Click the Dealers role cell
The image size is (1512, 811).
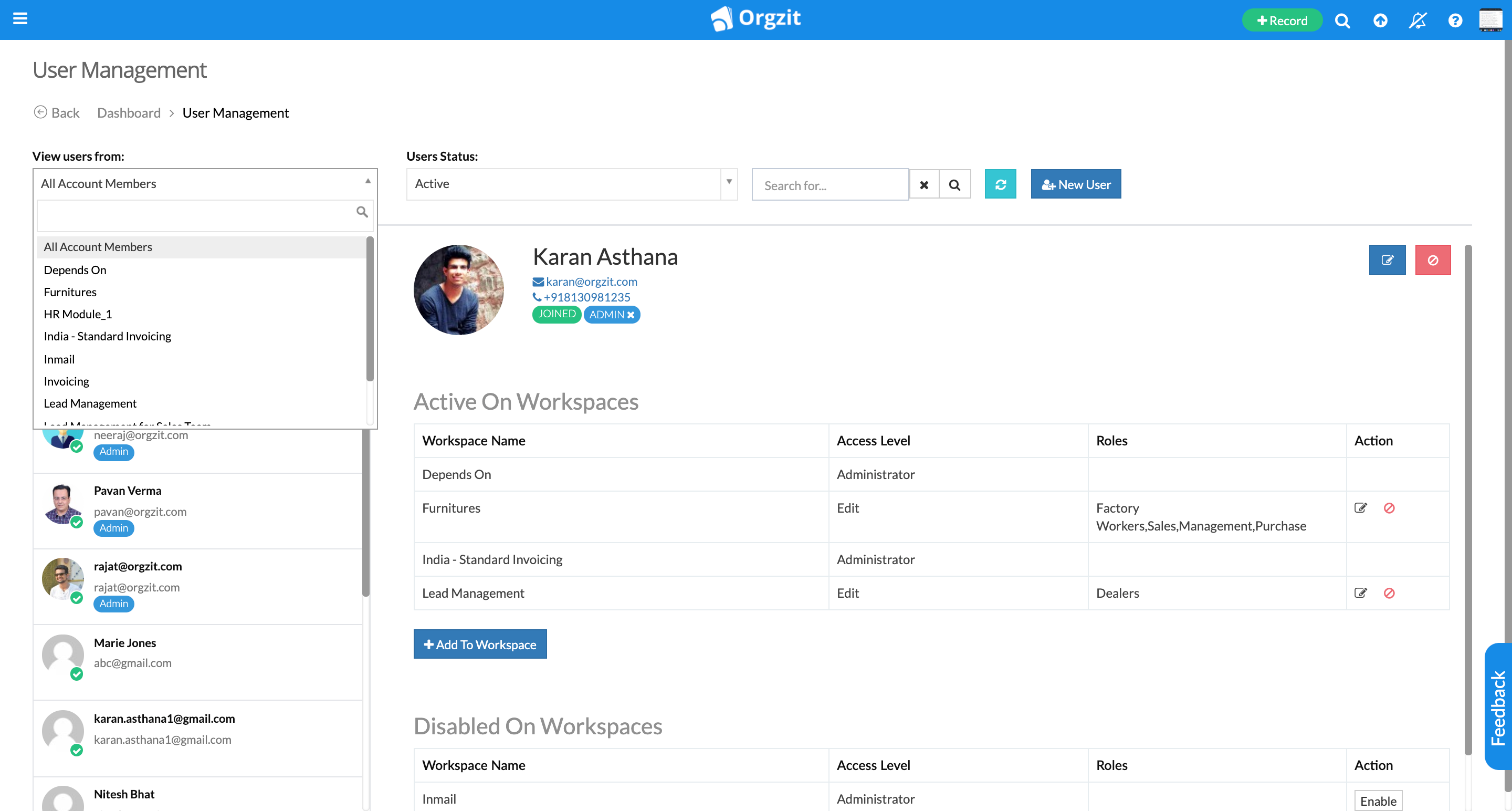[x=1216, y=593]
